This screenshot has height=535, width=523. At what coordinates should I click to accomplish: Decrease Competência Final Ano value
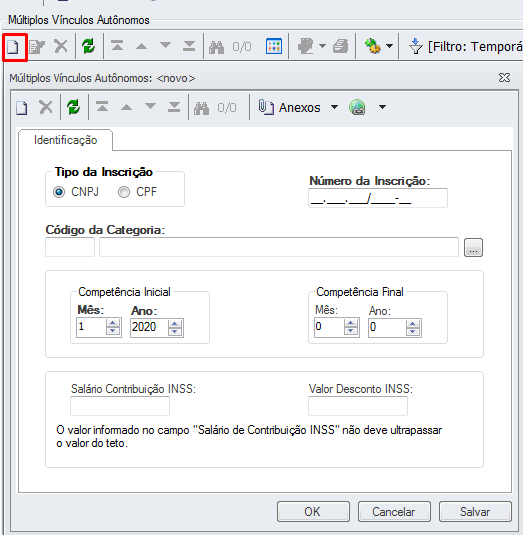pyautogui.click(x=413, y=331)
